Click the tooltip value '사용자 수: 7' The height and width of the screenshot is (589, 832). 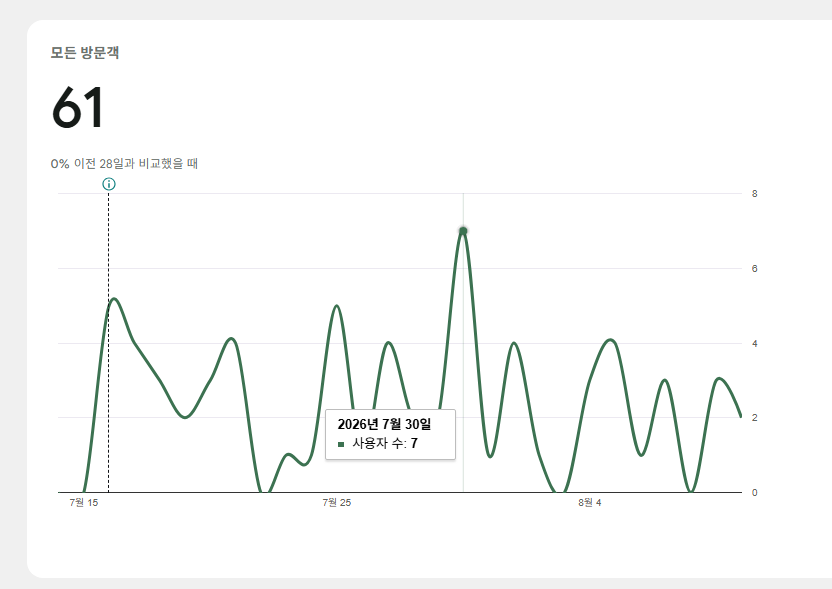385,443
